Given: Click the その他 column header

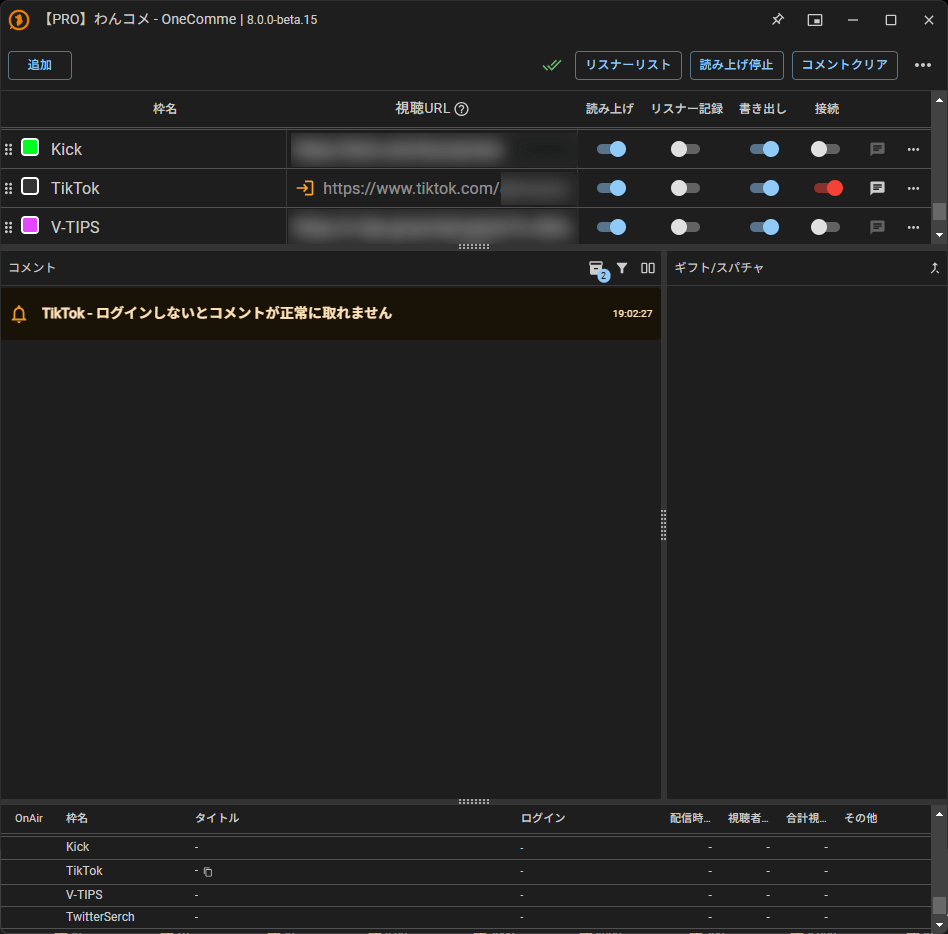Looking at the screenshot, I should pos(860,818).
